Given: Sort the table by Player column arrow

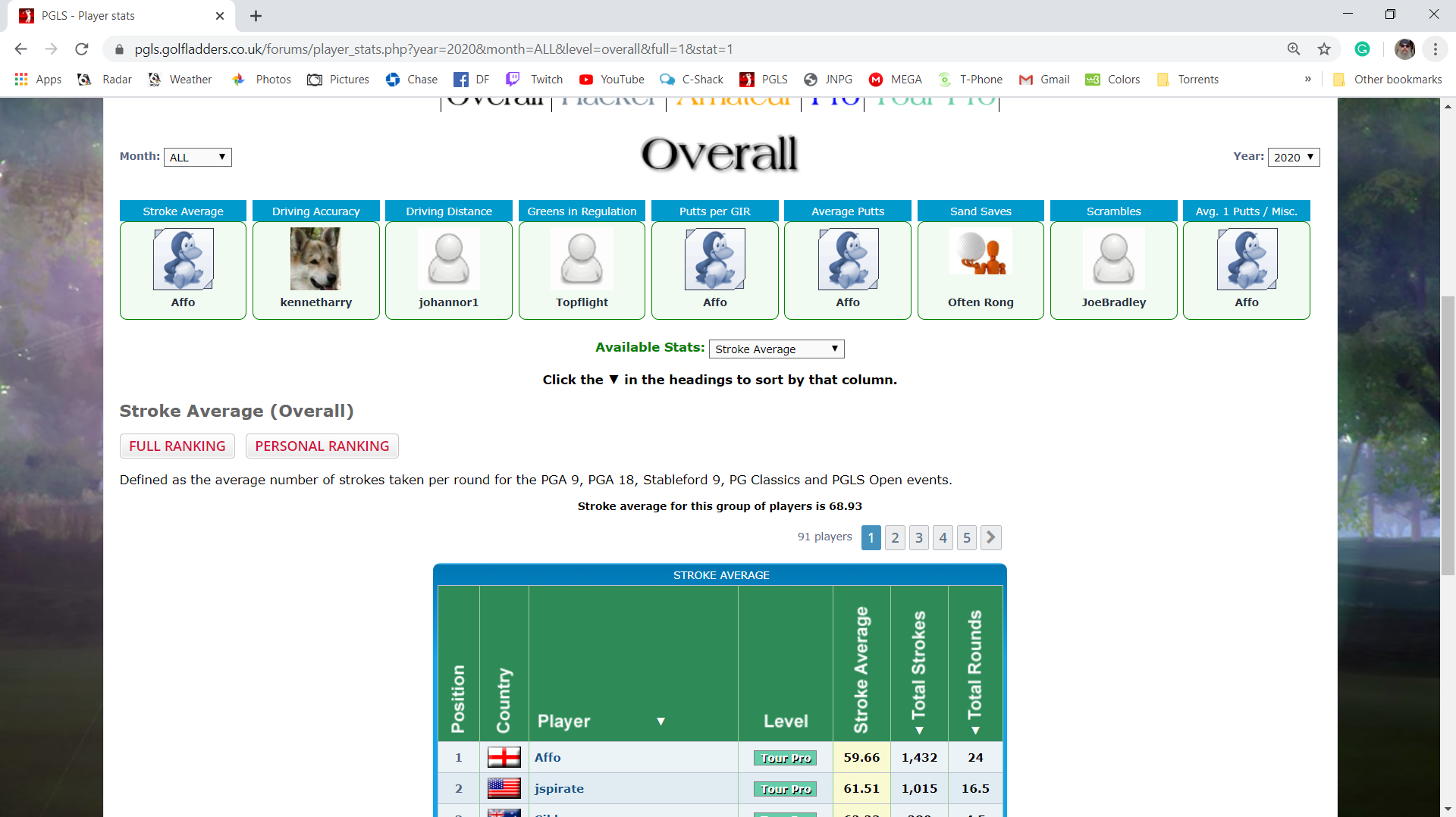Looking at the screenshot, I should pyautogui.click(x=661, y=722).
